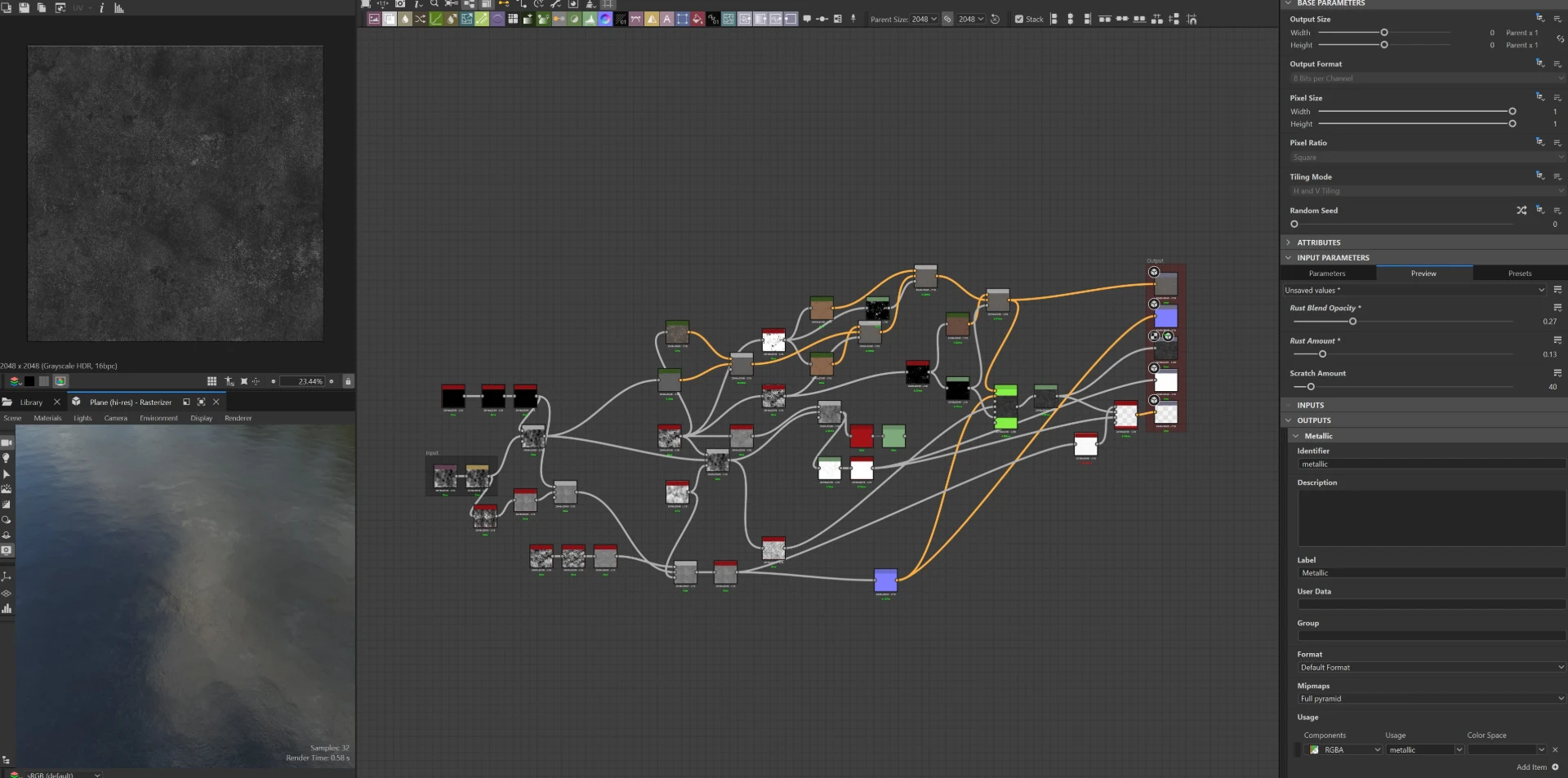Open channel layers dropdown in 2D view

(15, 381)
